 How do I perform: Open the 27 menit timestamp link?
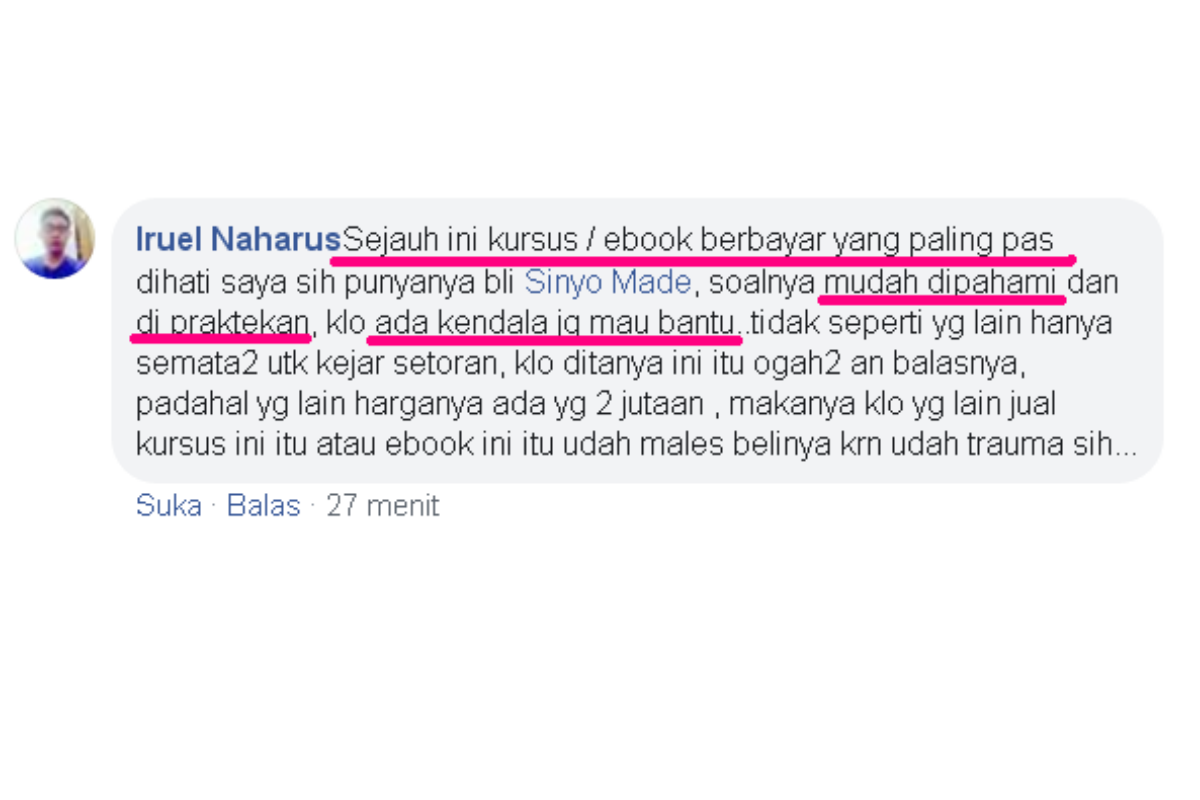coord(383,505)
